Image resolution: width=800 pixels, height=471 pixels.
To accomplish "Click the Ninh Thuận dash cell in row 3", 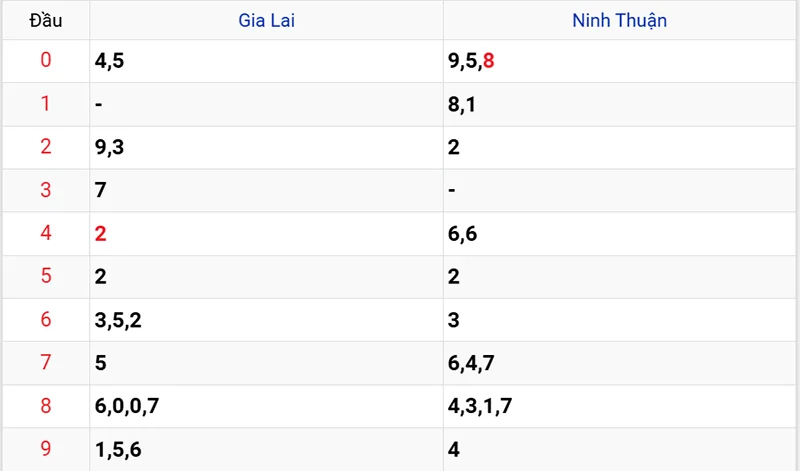I will pyautogui.click(x=453, y=190).
